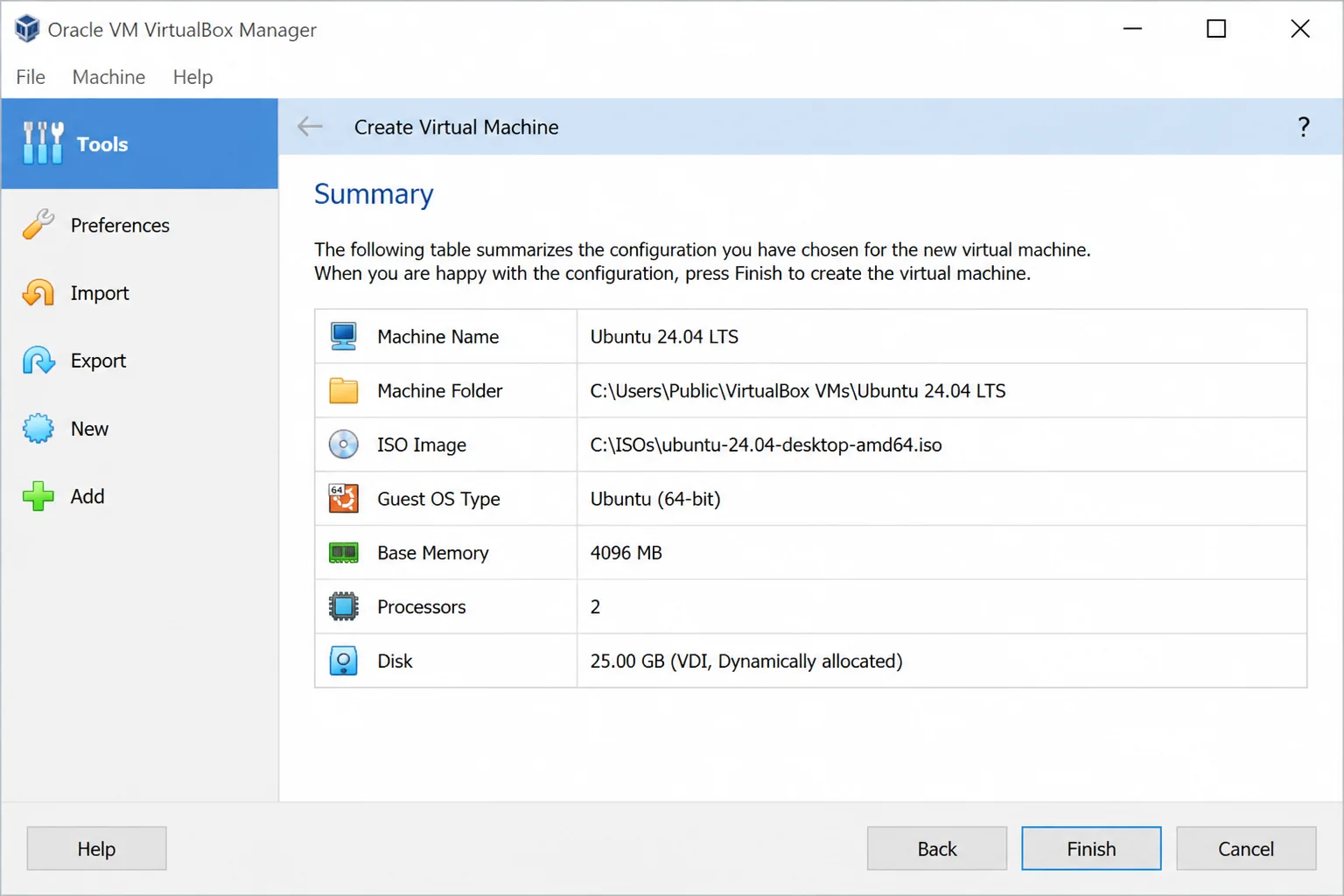1344x896 pixels.
Task: Click the Tools icon in sidebar
Action: click(x=43, y=143)
